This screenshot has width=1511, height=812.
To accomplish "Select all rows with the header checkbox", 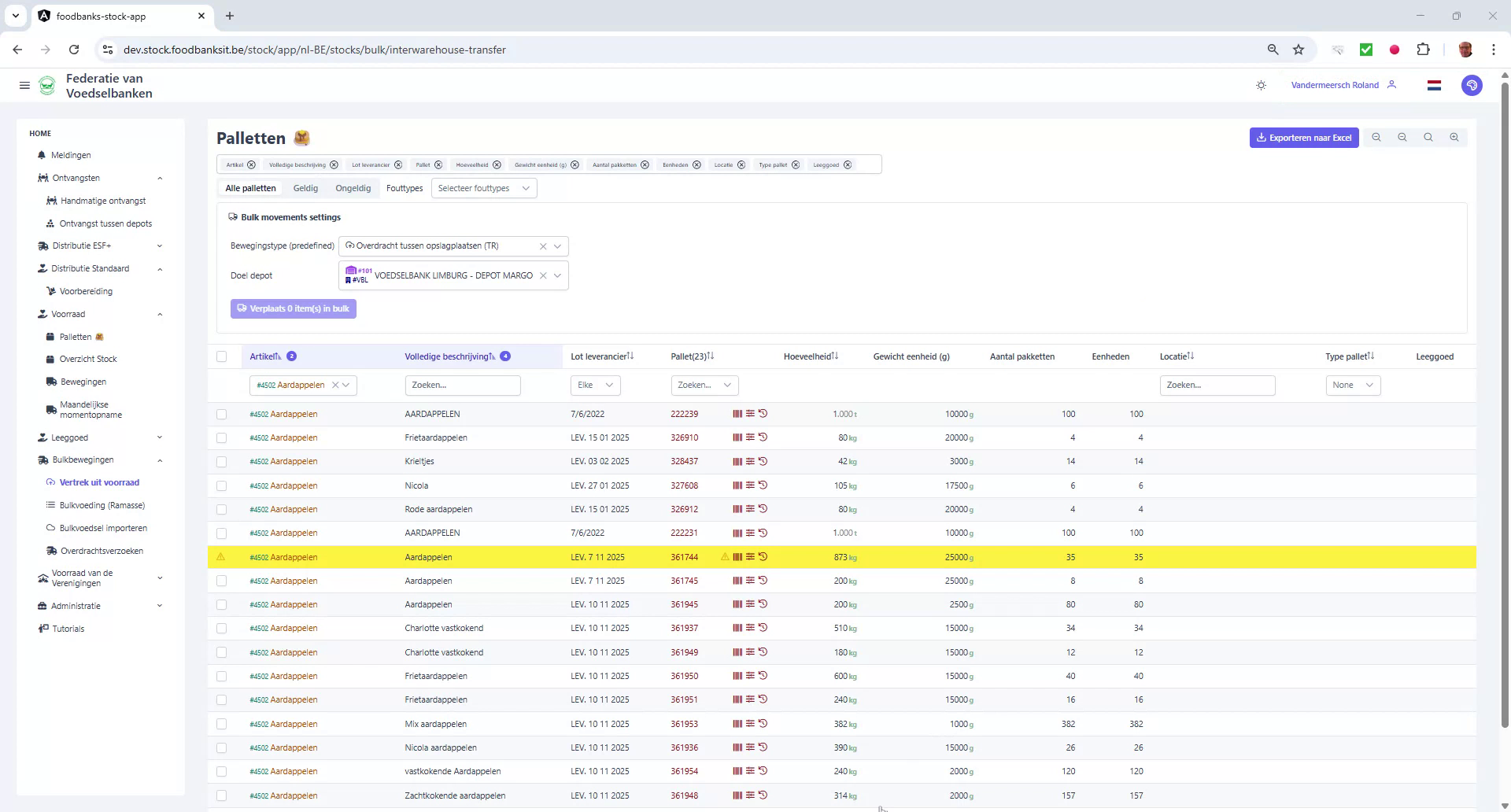I will pos(221,356).
